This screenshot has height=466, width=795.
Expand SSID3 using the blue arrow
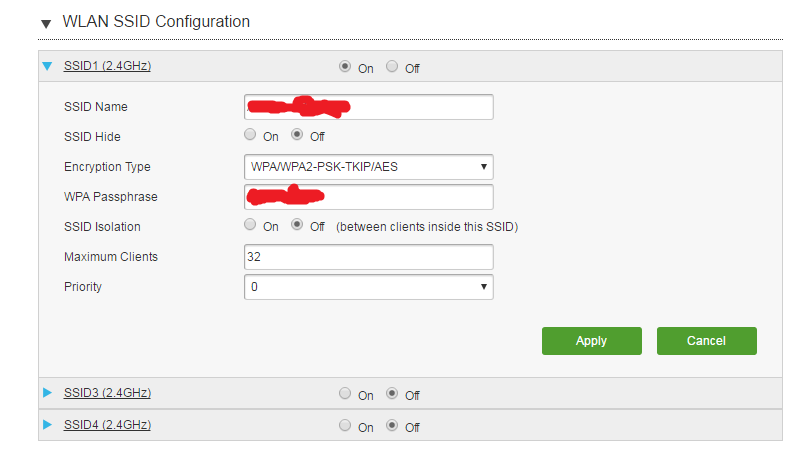tap(47, 392)
